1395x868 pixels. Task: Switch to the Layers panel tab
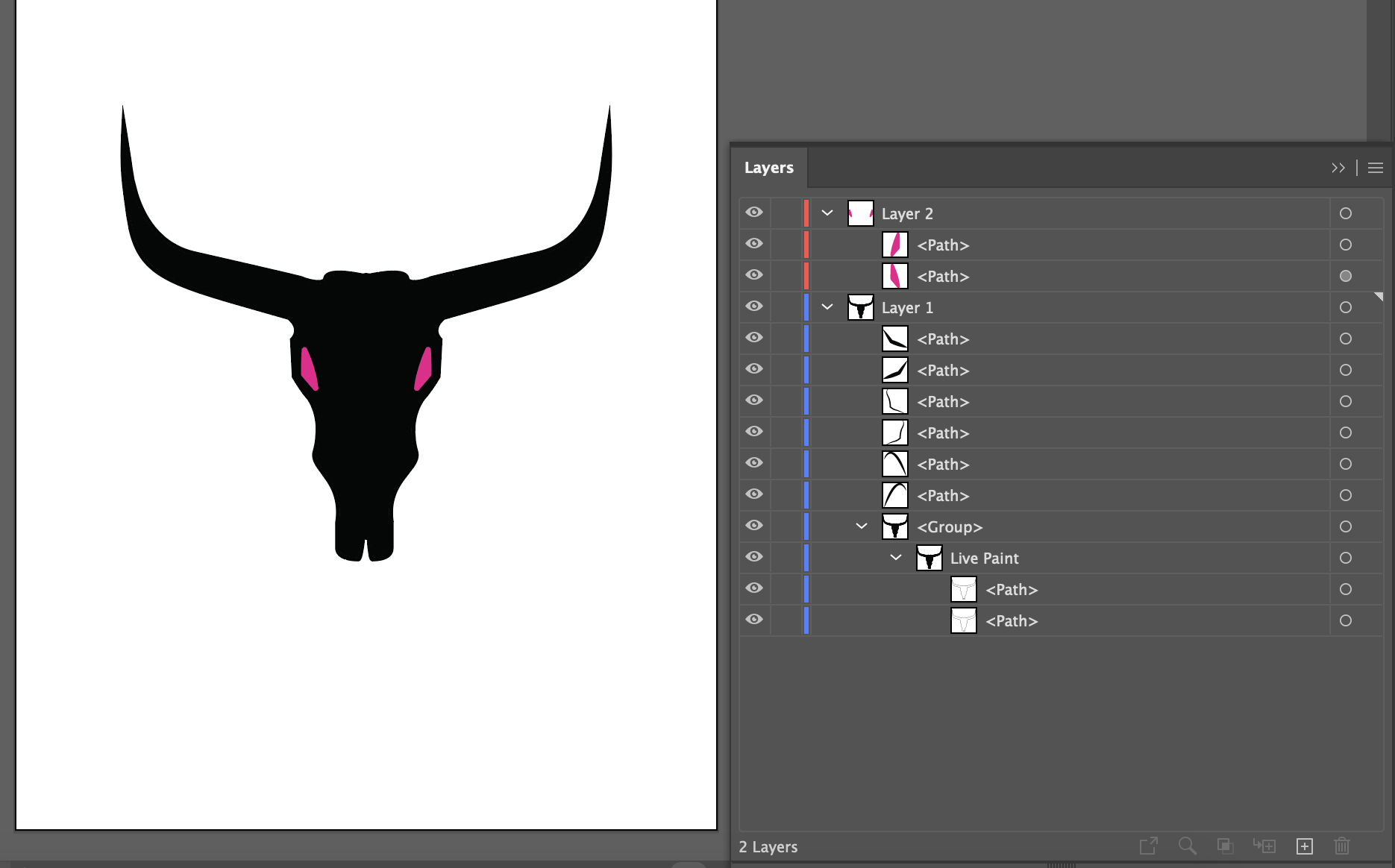tap(768, 168)
